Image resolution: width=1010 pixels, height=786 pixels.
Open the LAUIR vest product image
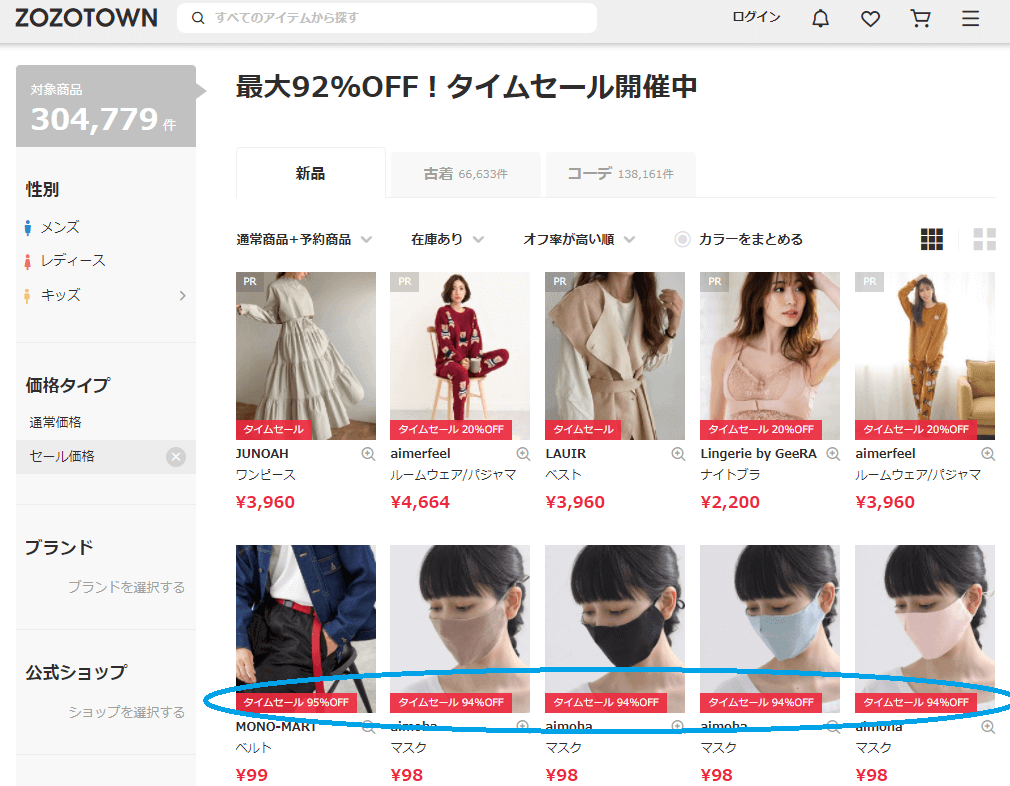(615, 356)
